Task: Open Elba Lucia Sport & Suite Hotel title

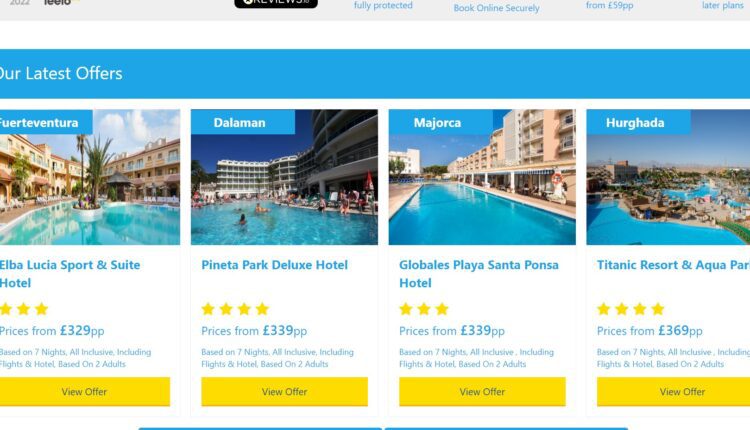Action: click(70, 274)
